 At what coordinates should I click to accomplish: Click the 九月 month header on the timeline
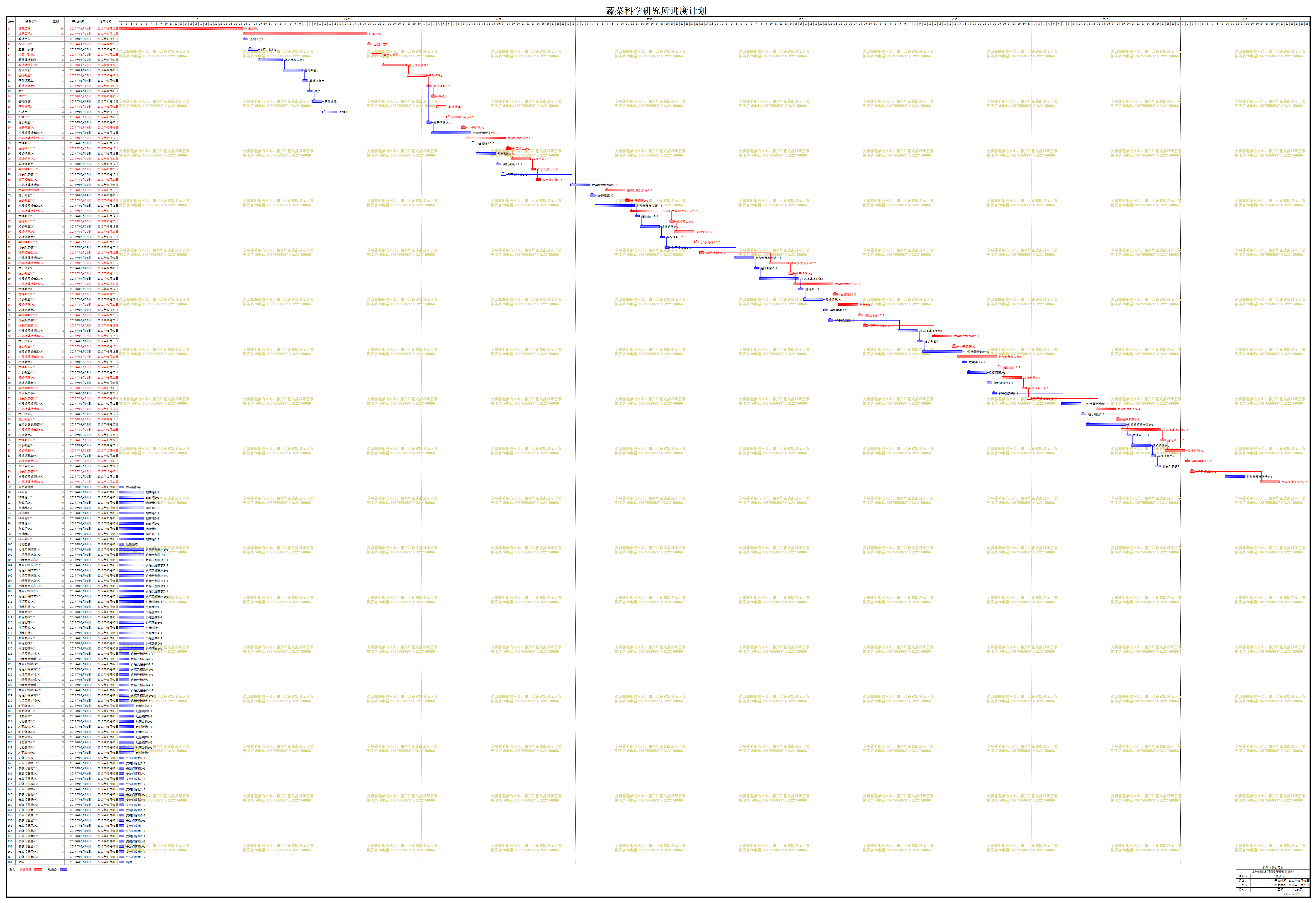point(1106,19)
